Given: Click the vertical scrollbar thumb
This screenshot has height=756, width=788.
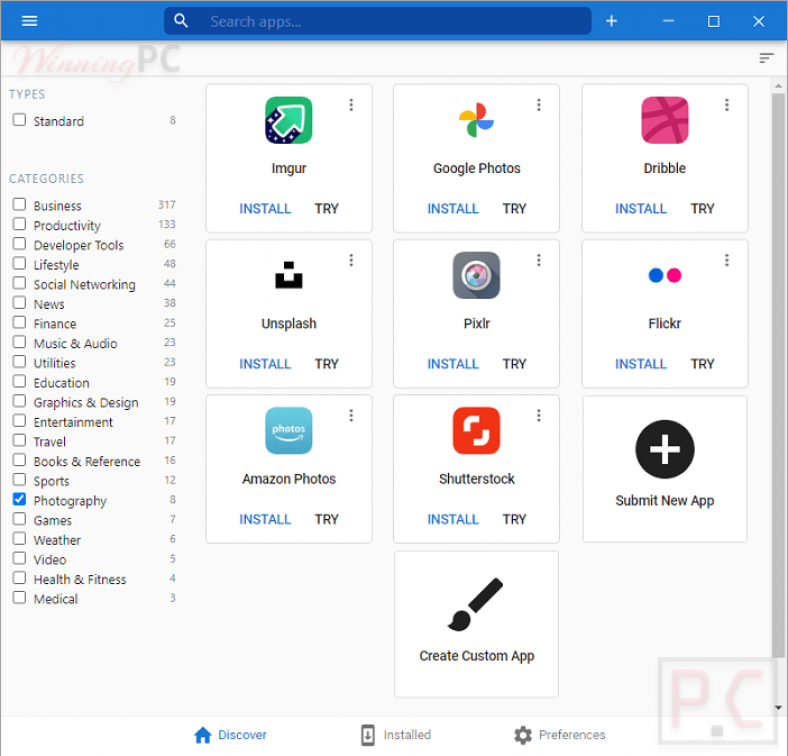Looking at the screenshot, I should click(778, 374).
